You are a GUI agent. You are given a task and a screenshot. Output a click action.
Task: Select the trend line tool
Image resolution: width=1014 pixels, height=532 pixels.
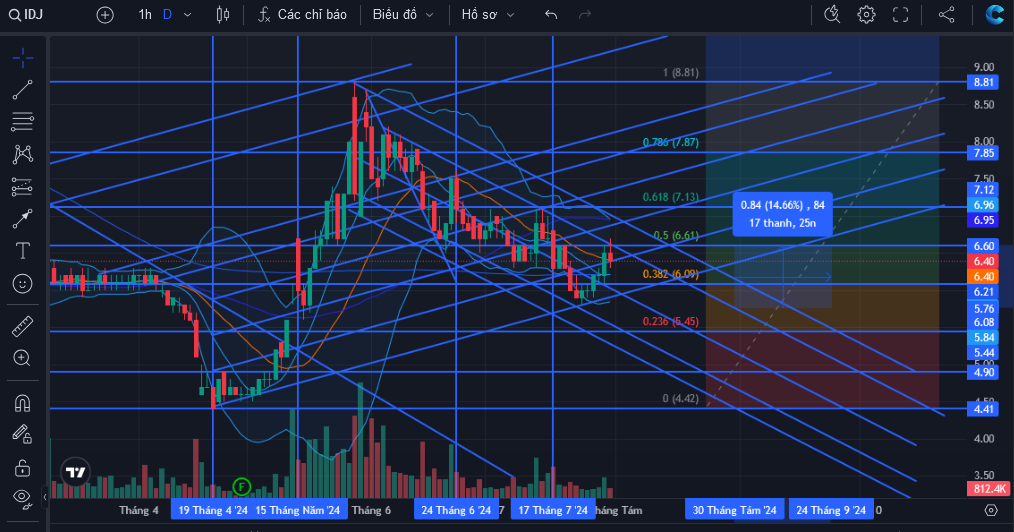coord(23,90)
